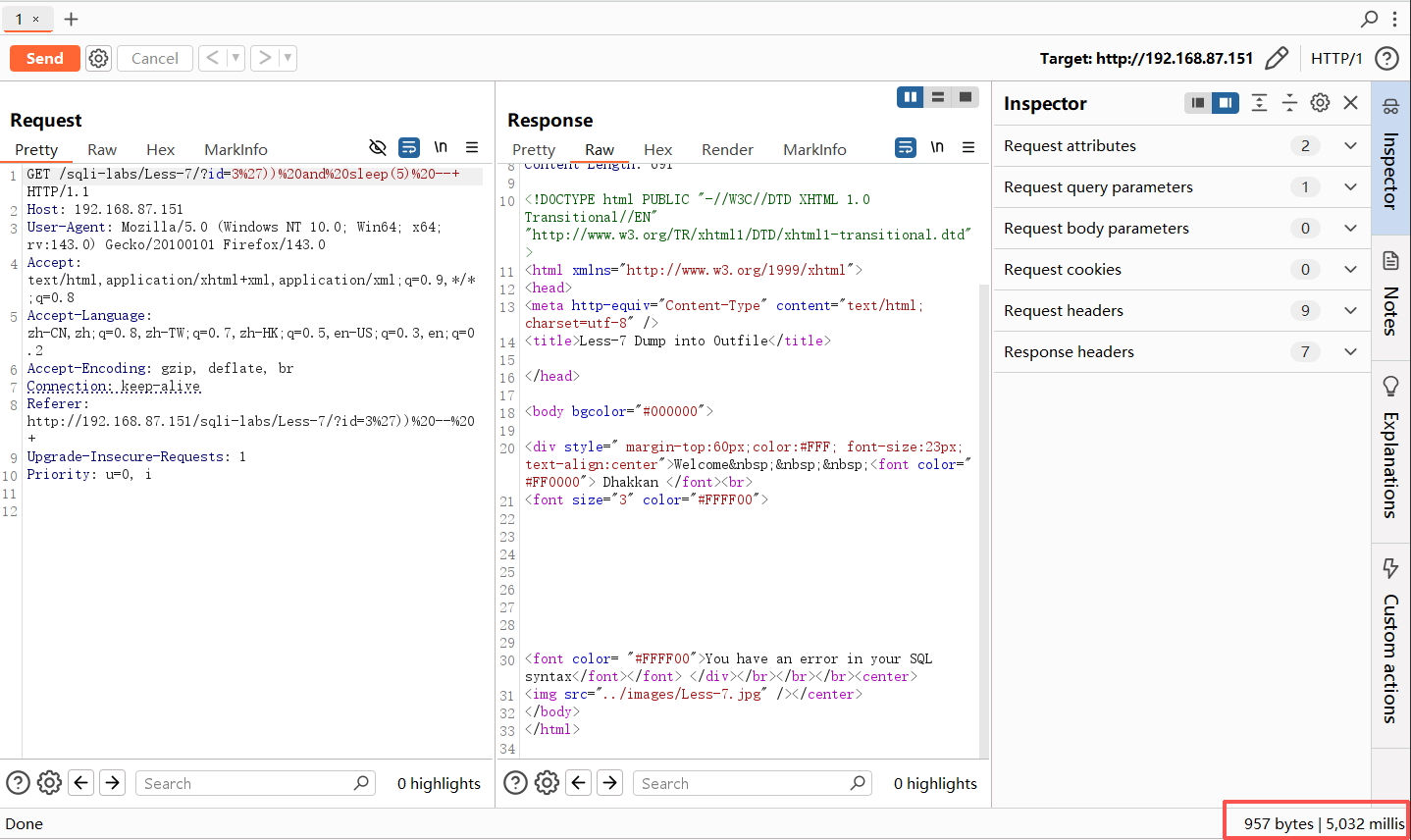Jump to next Request search match

click(113, 782)
